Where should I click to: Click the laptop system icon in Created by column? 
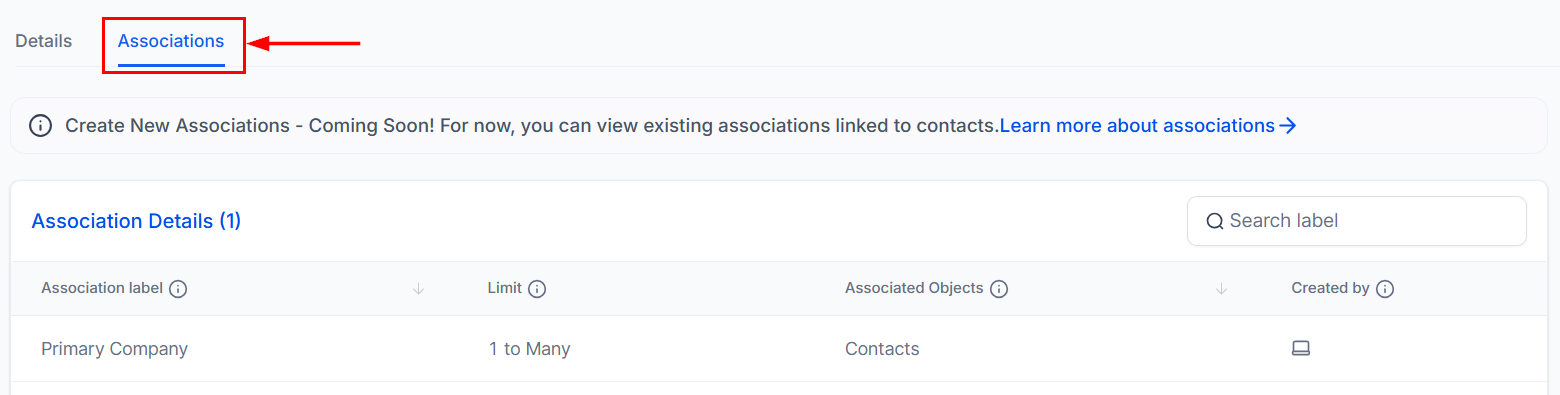coord(1301,348)
